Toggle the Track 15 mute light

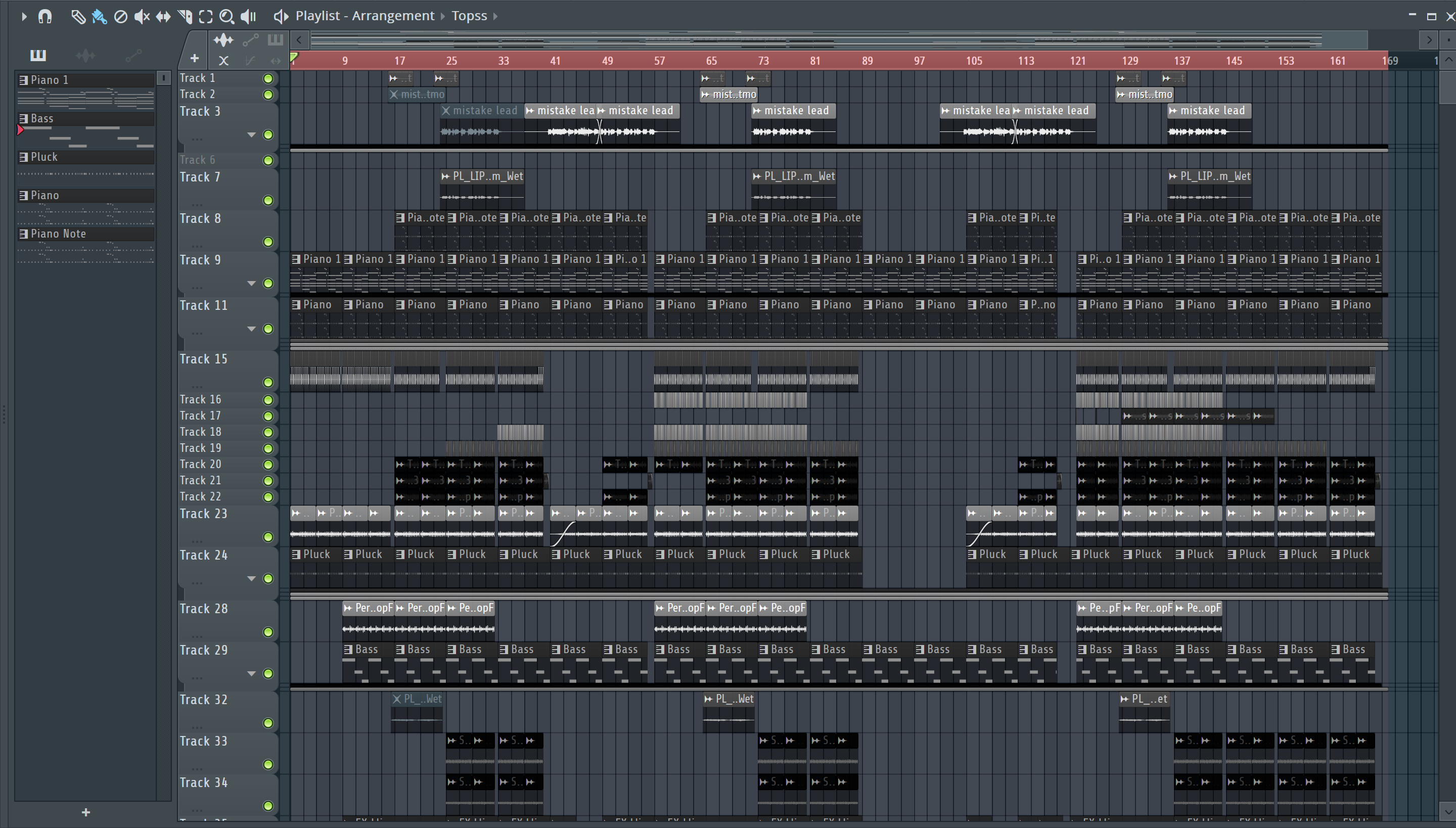click(x=268, y=382)
